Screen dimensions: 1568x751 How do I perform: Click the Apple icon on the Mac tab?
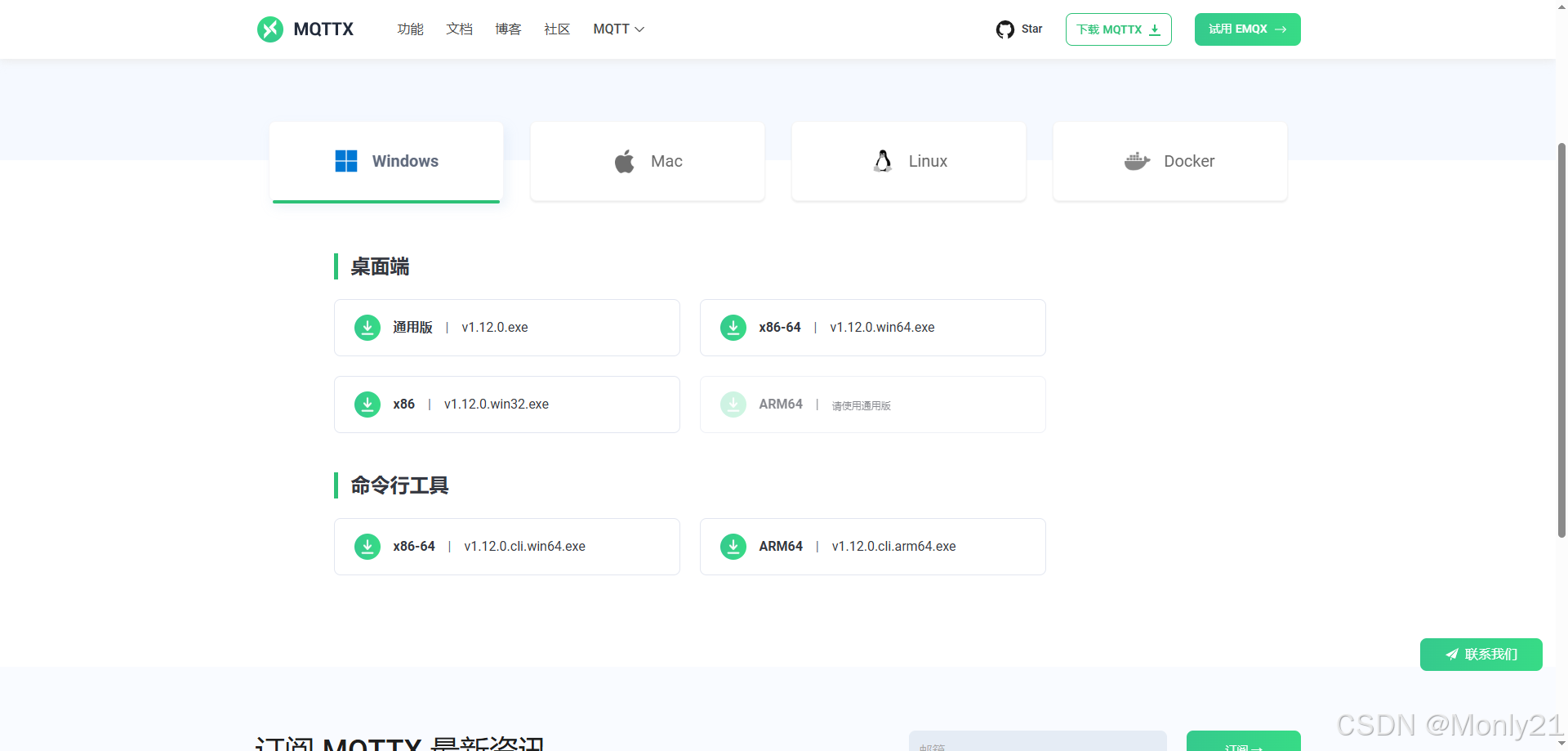623,161
